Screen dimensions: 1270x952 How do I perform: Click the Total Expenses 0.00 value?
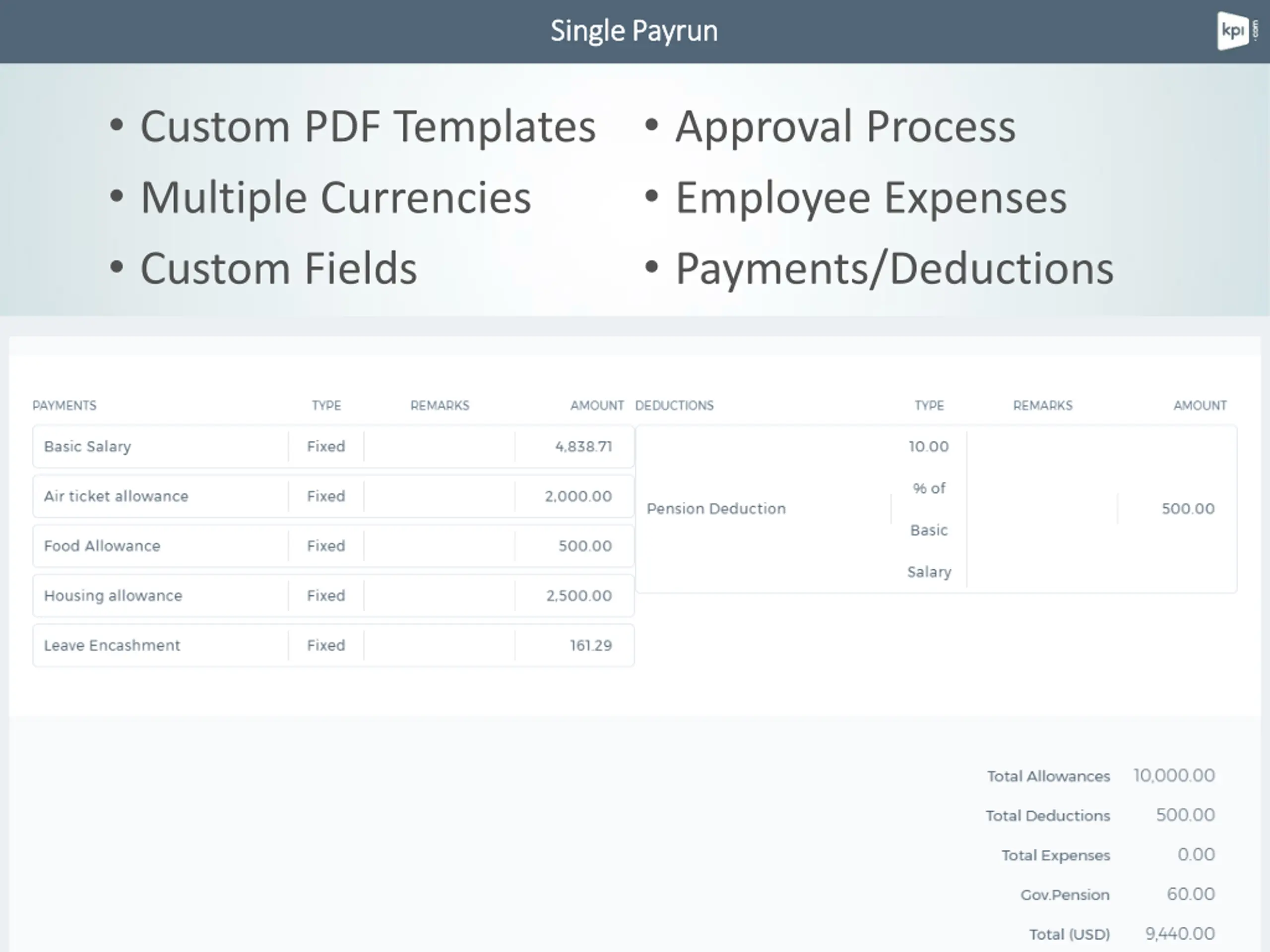tap(1196, 855)
